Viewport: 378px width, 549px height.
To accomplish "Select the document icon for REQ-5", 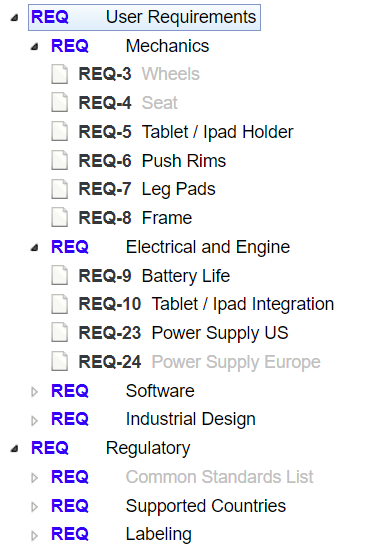I will [x=60, y=132].
